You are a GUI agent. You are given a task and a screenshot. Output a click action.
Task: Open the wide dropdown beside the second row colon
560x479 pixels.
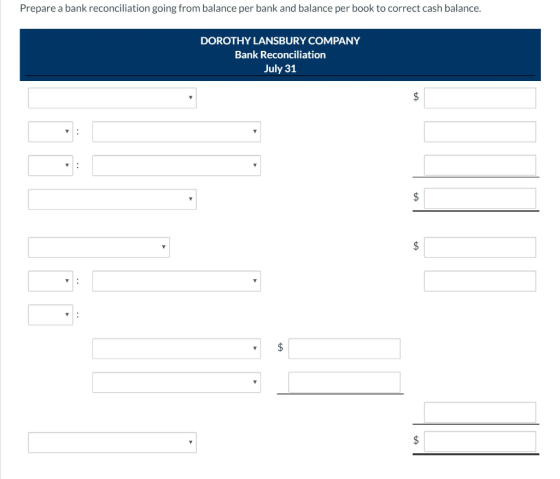[176, 131]
